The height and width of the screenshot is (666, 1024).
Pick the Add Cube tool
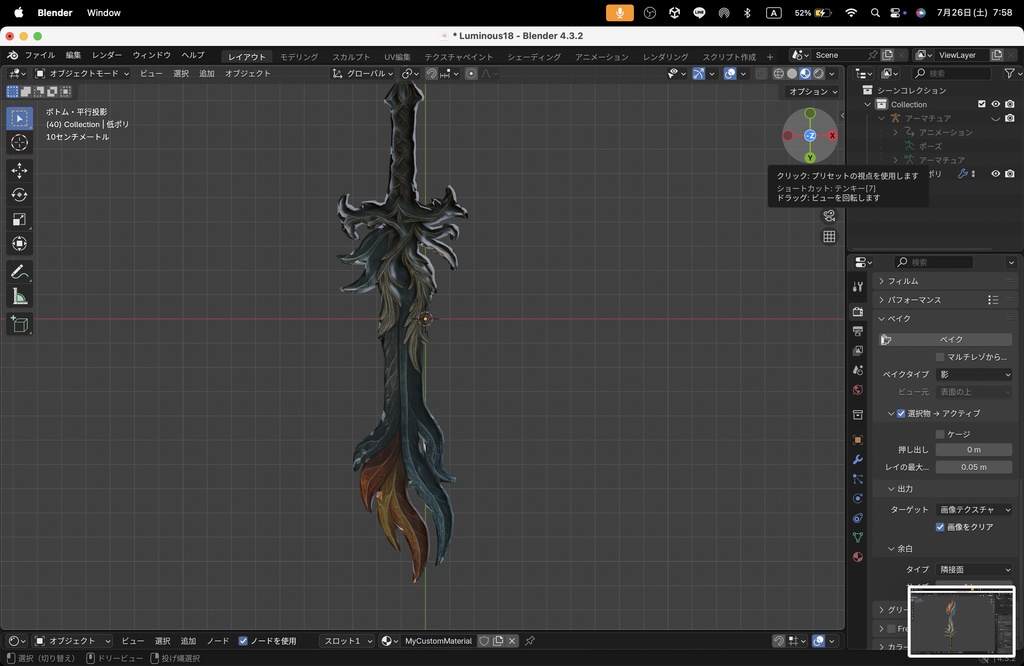click(x=19, y=324)
